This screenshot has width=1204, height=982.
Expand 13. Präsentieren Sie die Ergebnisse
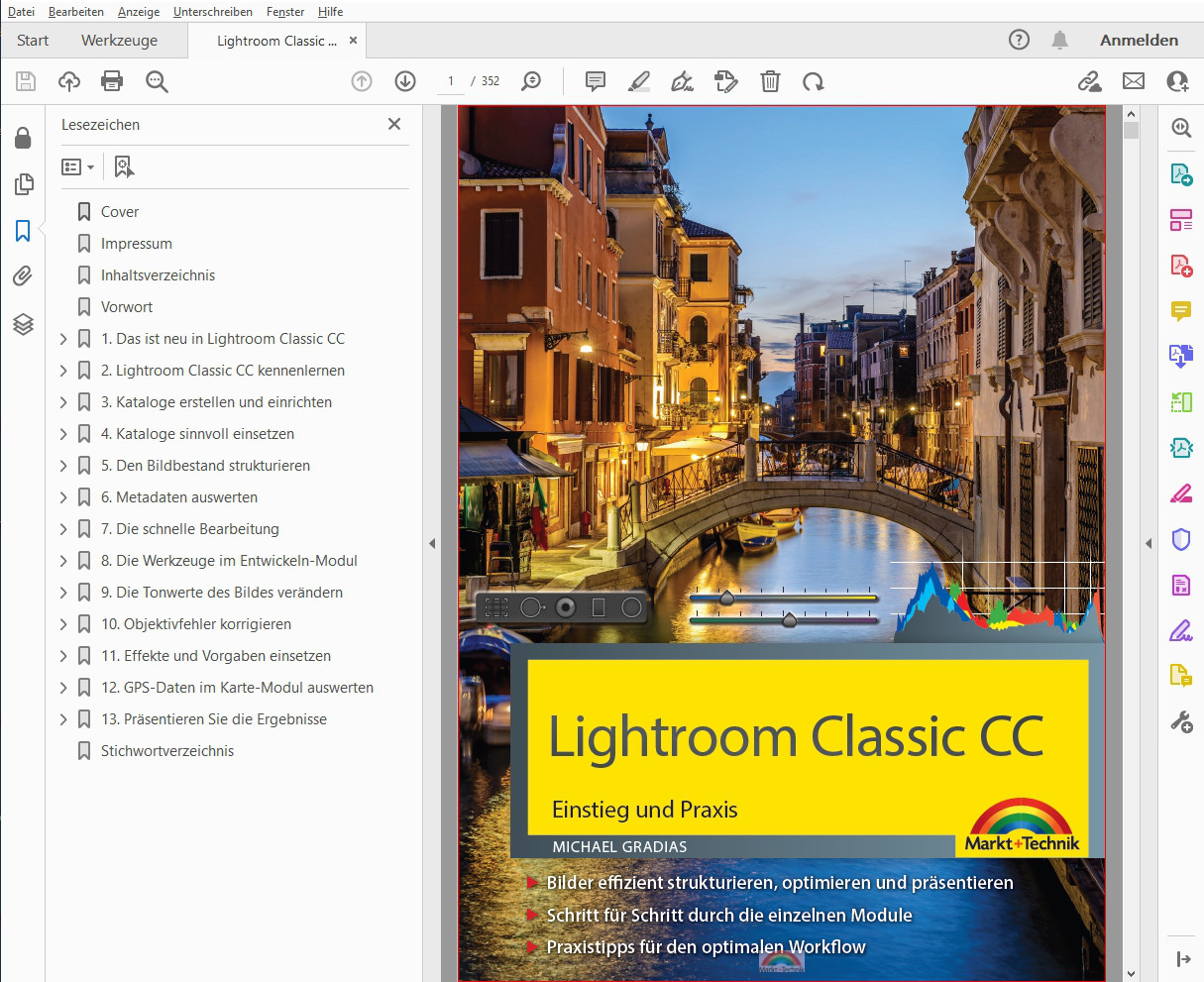(63, 719)
